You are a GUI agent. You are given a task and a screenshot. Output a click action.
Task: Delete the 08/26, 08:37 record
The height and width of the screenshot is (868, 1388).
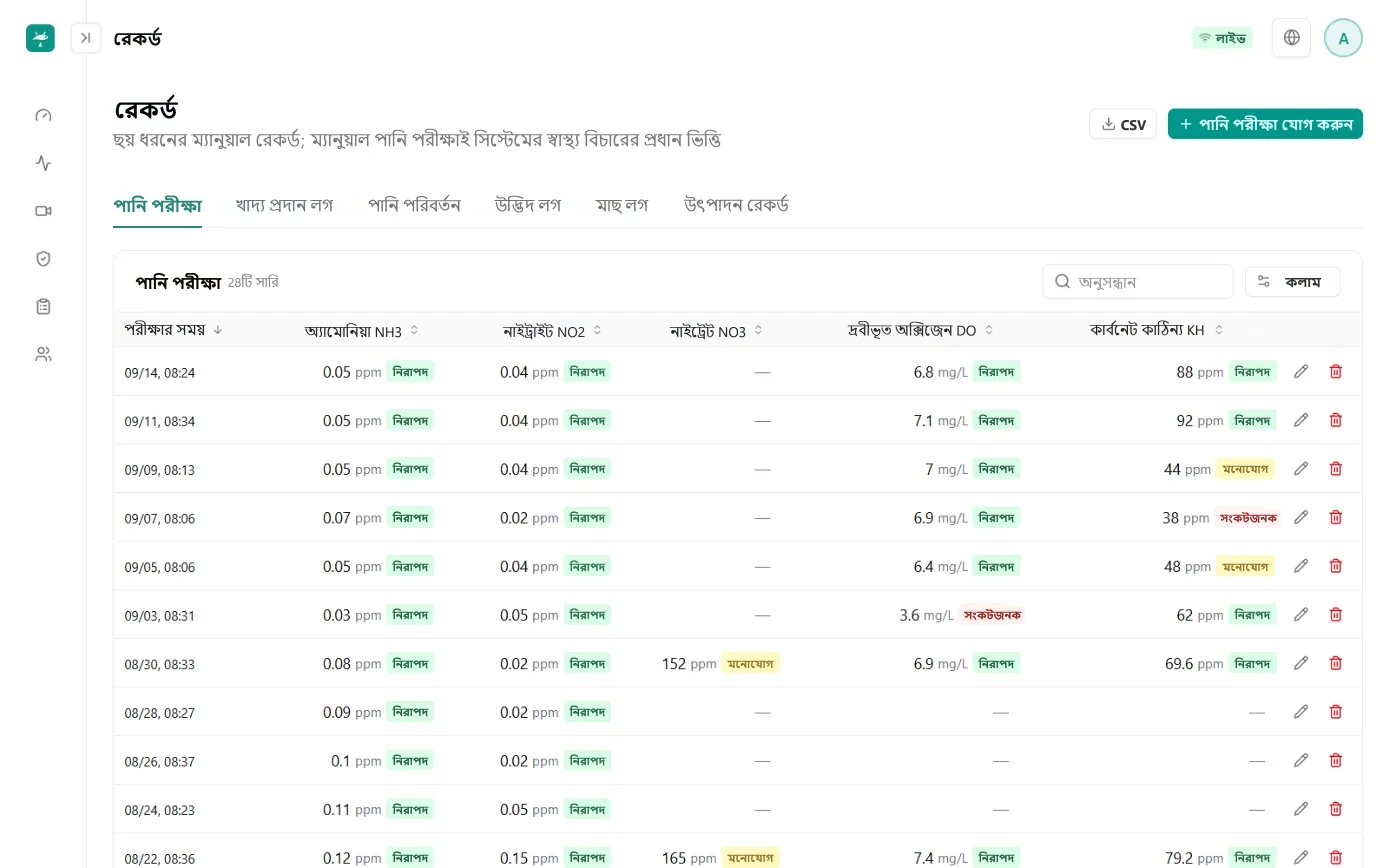1335,761
